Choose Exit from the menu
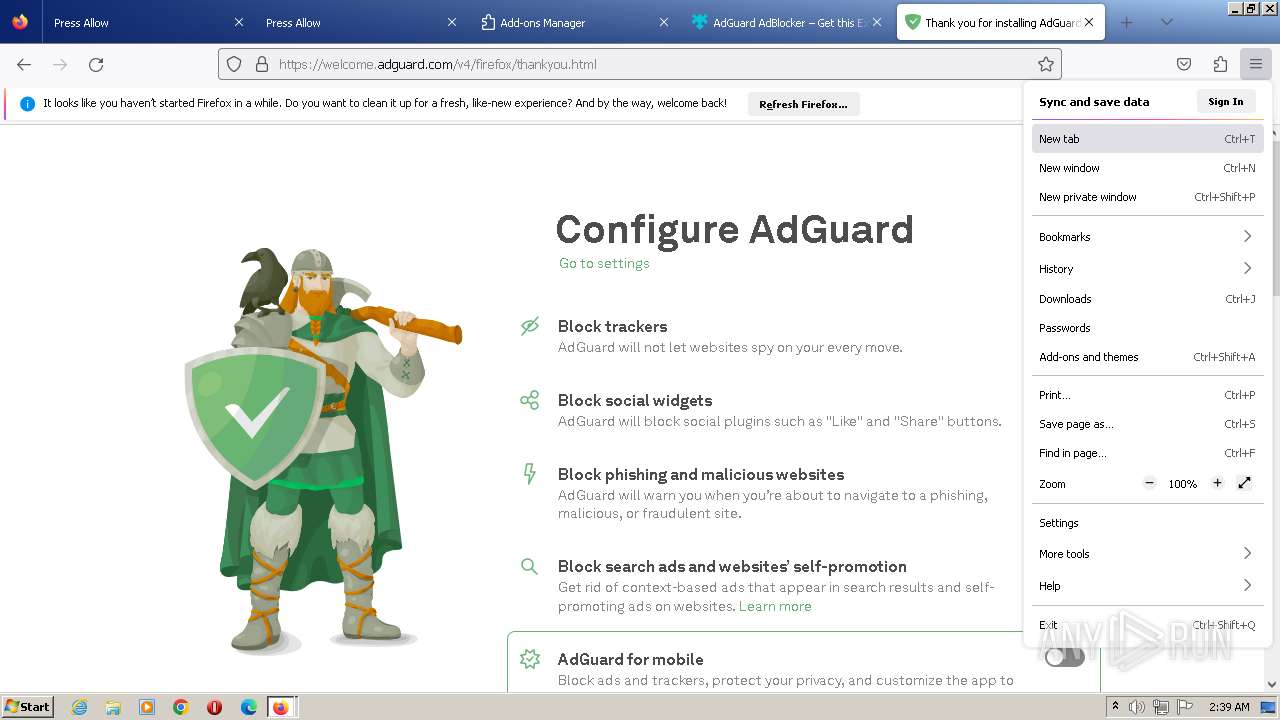 [x=1147, y=625]
